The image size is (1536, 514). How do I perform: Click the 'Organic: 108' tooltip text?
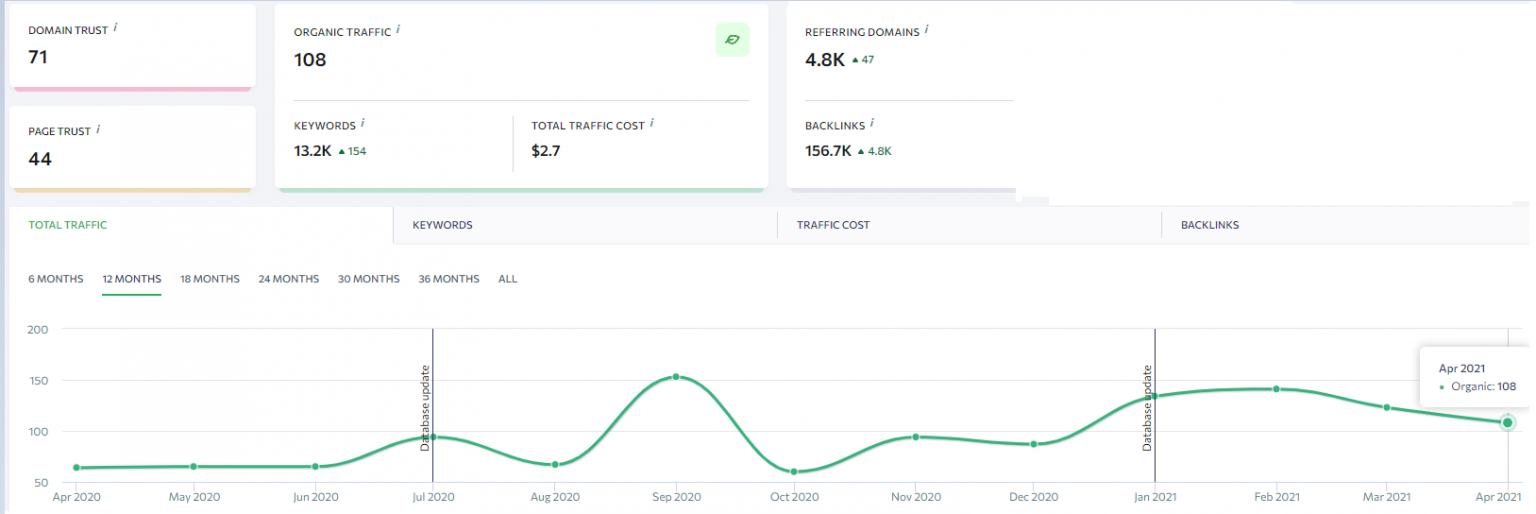point(1483,387)
